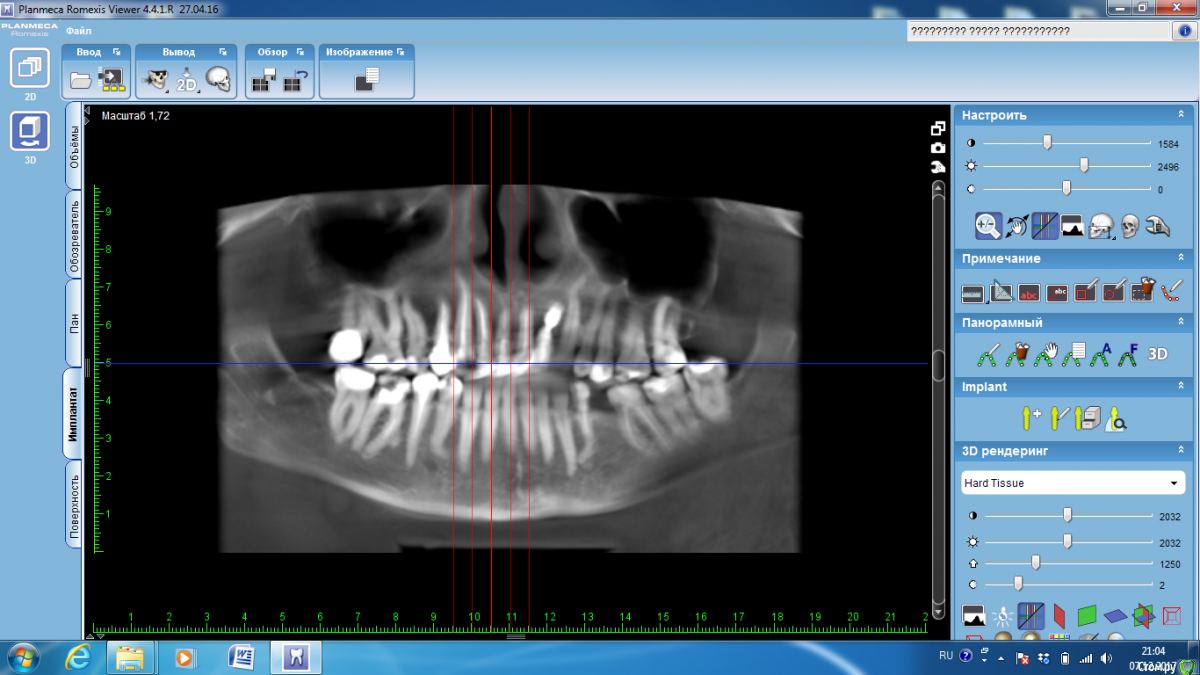Click the 3D button in Панорамный panel
The height and width of the screenshot is (675, 1200).
tap(1157, 354)
